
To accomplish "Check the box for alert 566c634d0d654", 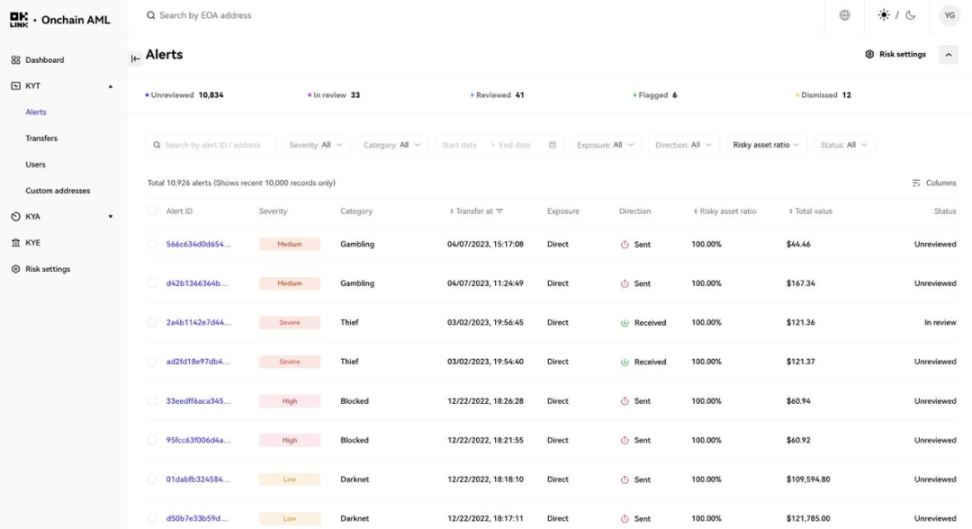I will point(152,244).
